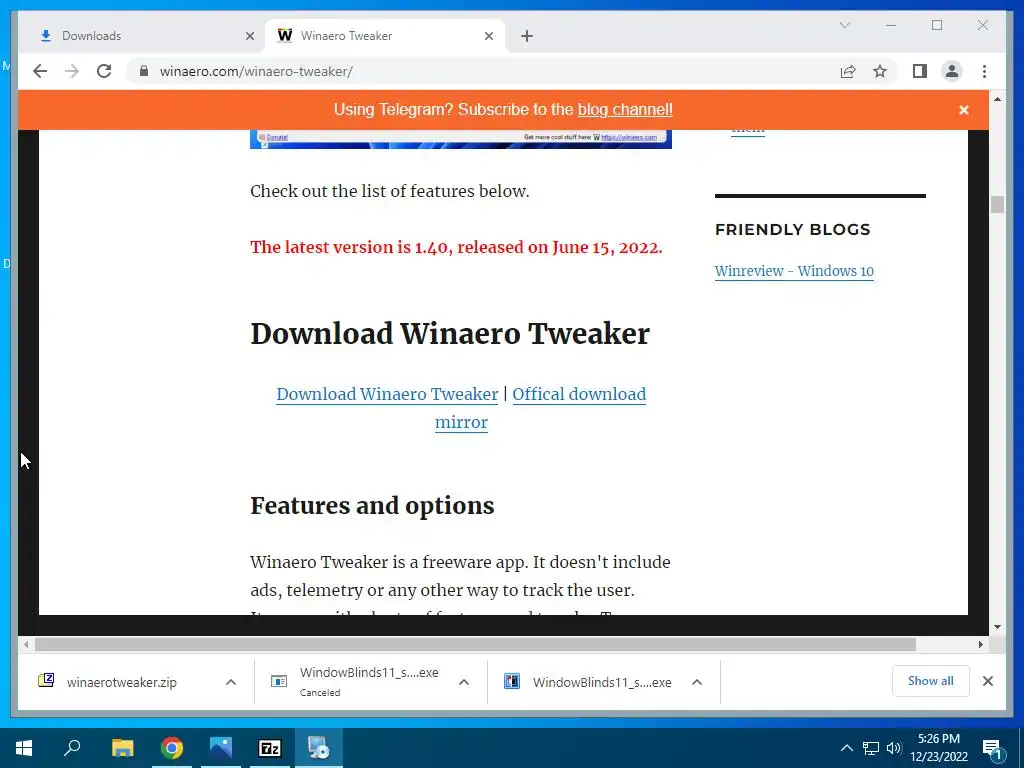Click the horizontal scrollbar right arrow

980,645
